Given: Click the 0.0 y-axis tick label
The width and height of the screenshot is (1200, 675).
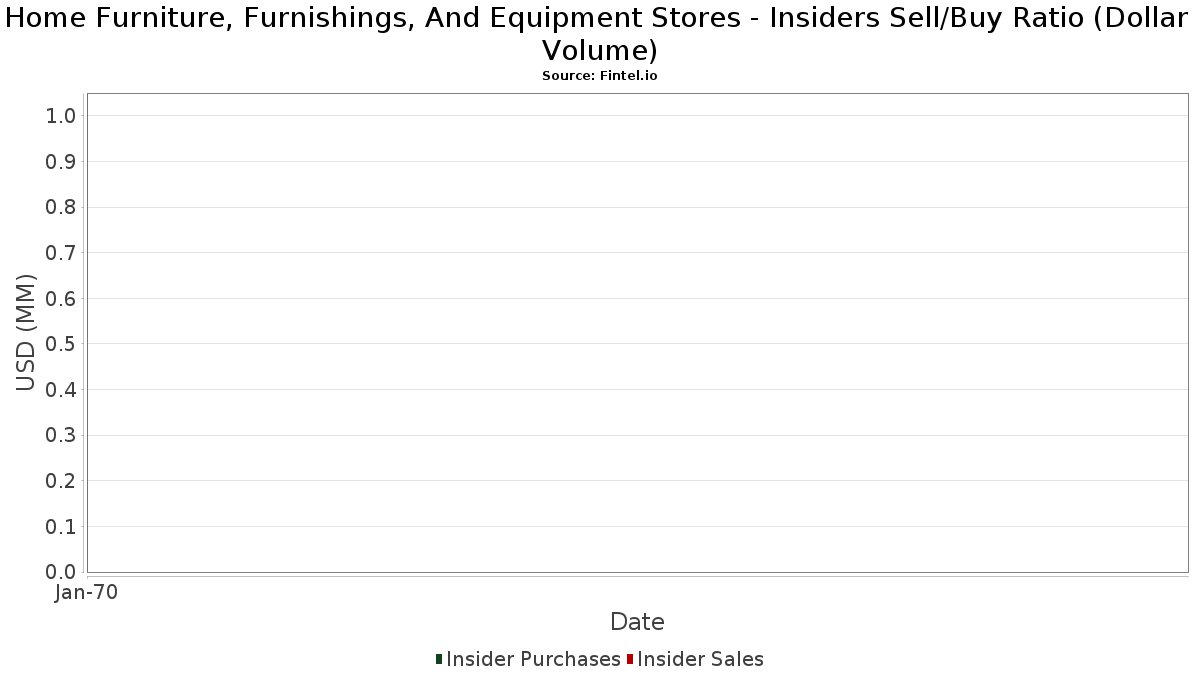Looking at the screenshot, I should 61,572.
